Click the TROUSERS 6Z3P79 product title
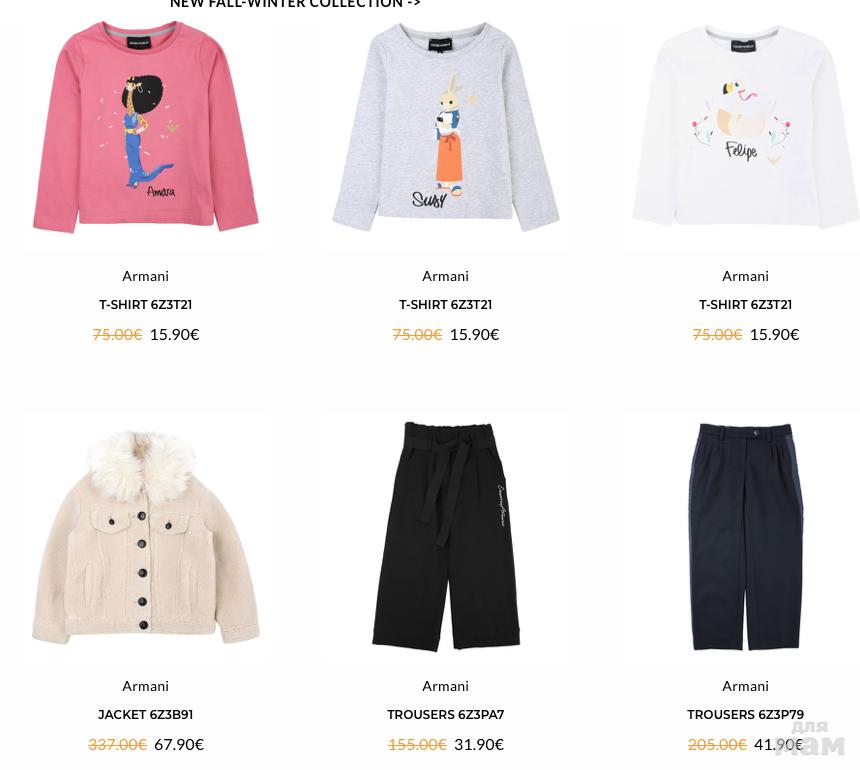The height and width of the screenshot is (770, 860). [x=745, y=715]
